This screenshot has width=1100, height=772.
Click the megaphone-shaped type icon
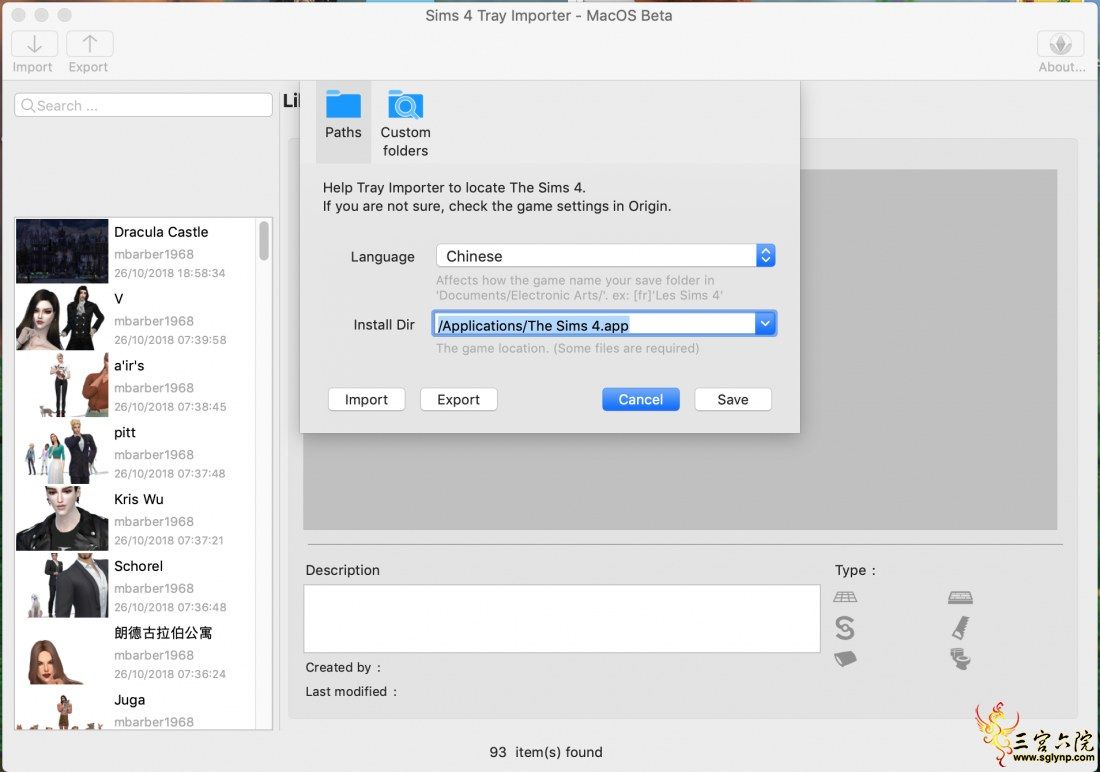click(845, 658)
